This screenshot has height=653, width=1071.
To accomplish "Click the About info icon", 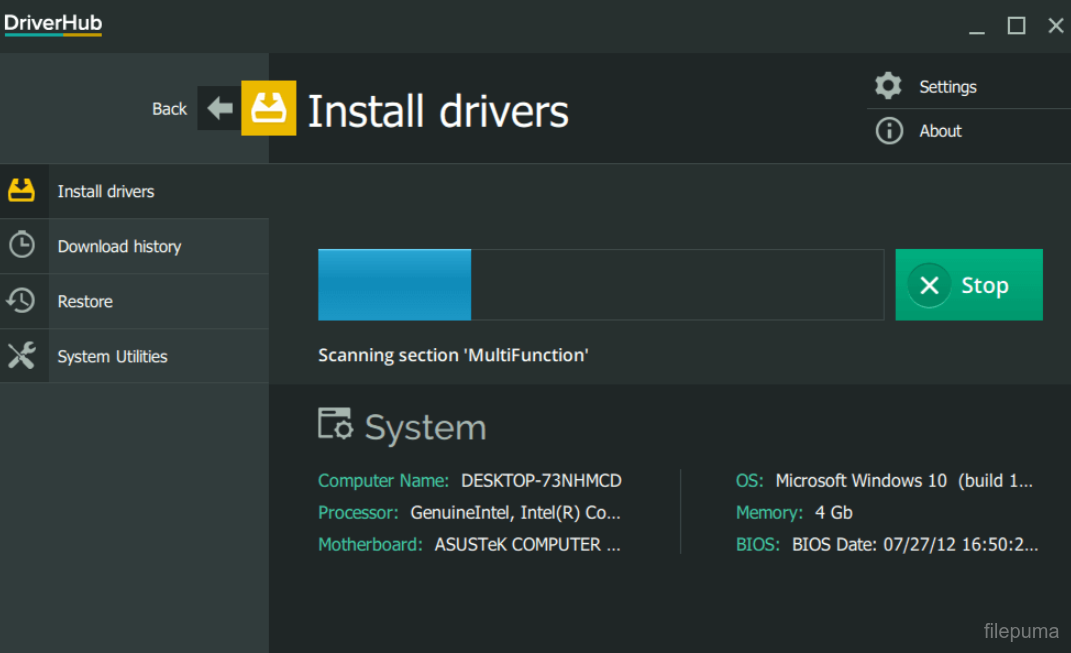I will coord(888,130).
